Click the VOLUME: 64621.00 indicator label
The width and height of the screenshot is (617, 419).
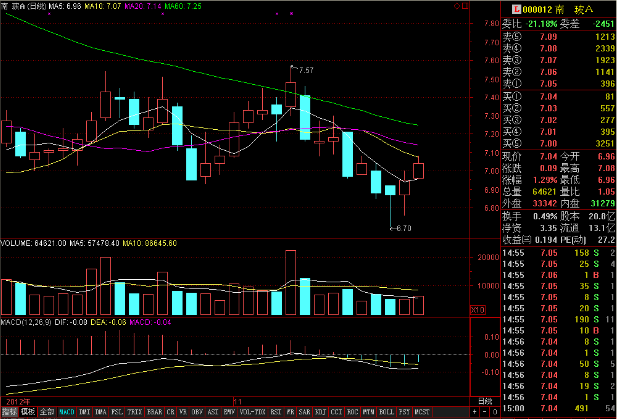[33, 244]
